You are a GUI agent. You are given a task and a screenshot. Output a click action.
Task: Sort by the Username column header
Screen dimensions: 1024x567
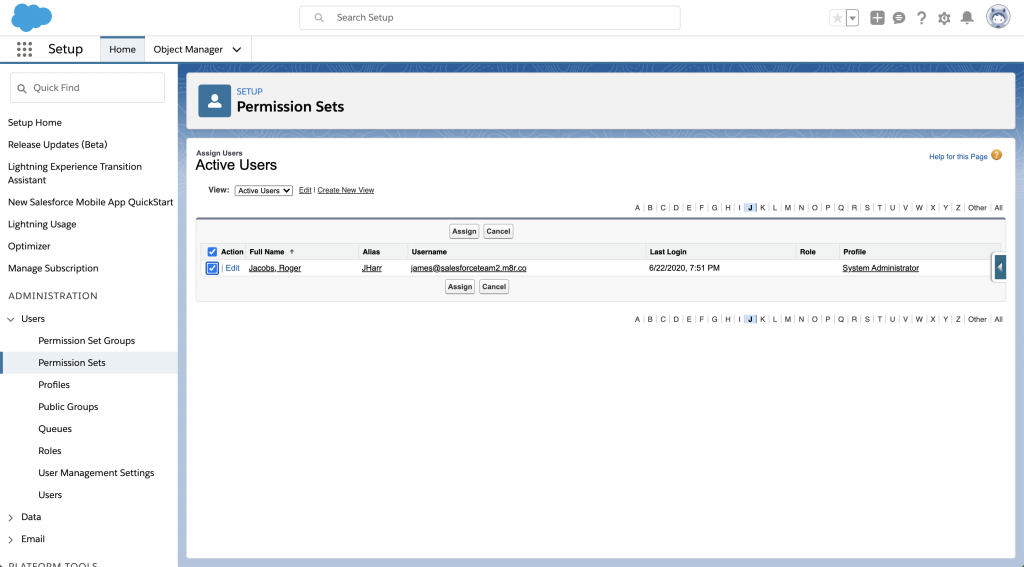pyautogui.click(x=429, y=251)
